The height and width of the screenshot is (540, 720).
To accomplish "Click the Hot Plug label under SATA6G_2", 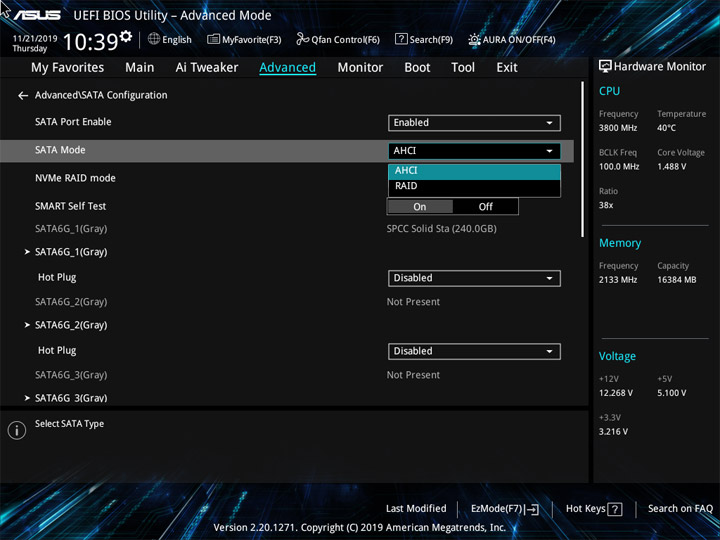I will [57, 350].
